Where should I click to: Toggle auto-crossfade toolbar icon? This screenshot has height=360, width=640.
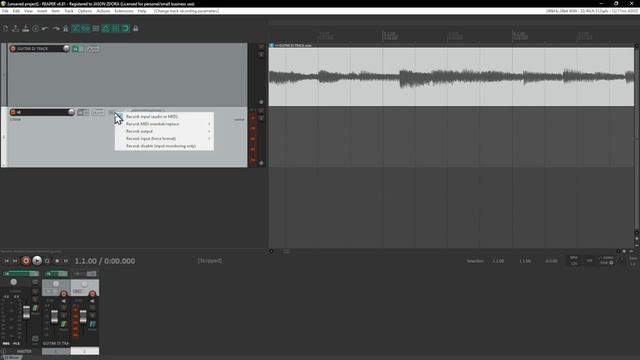tap(76, 28)
